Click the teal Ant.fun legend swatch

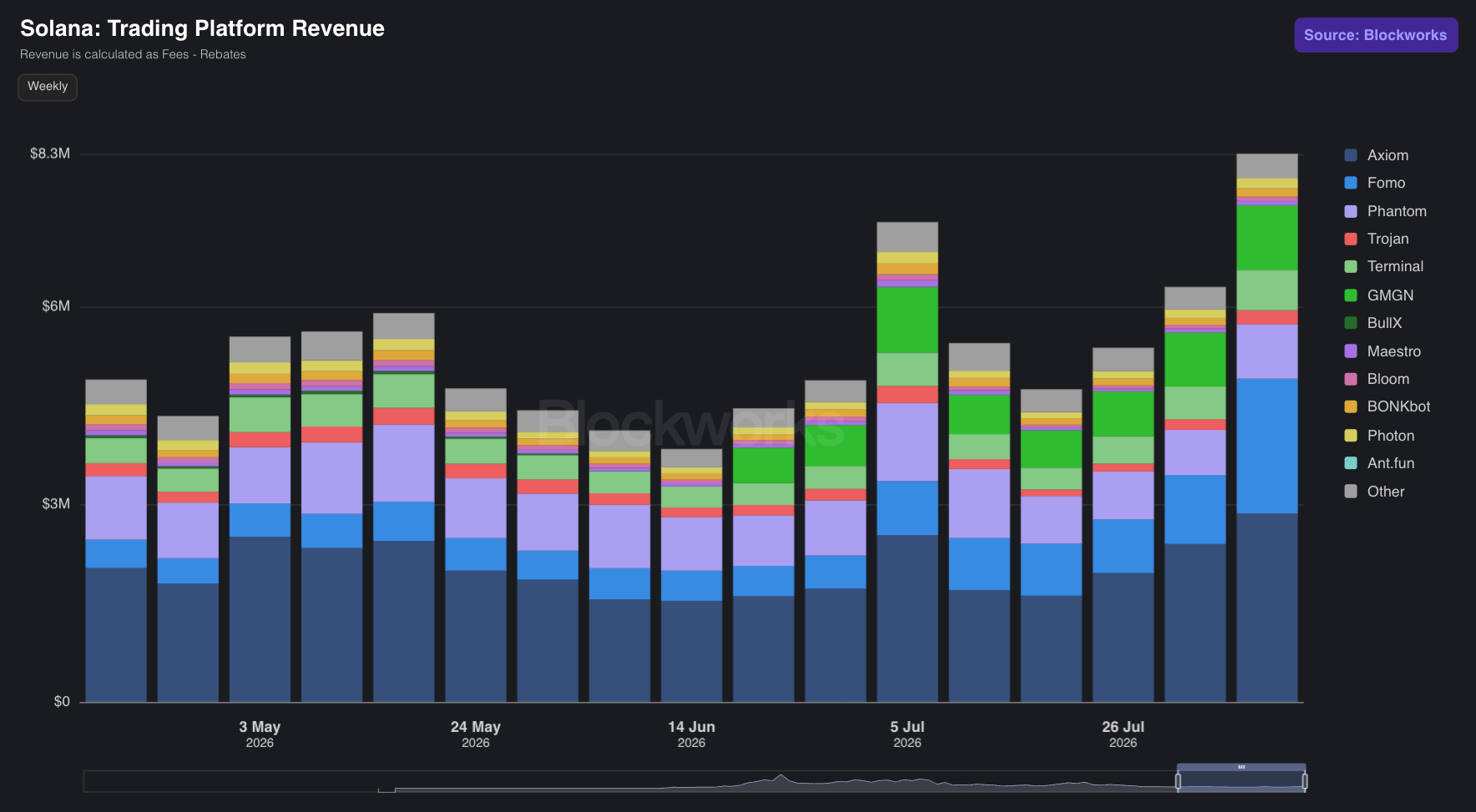1351,463
